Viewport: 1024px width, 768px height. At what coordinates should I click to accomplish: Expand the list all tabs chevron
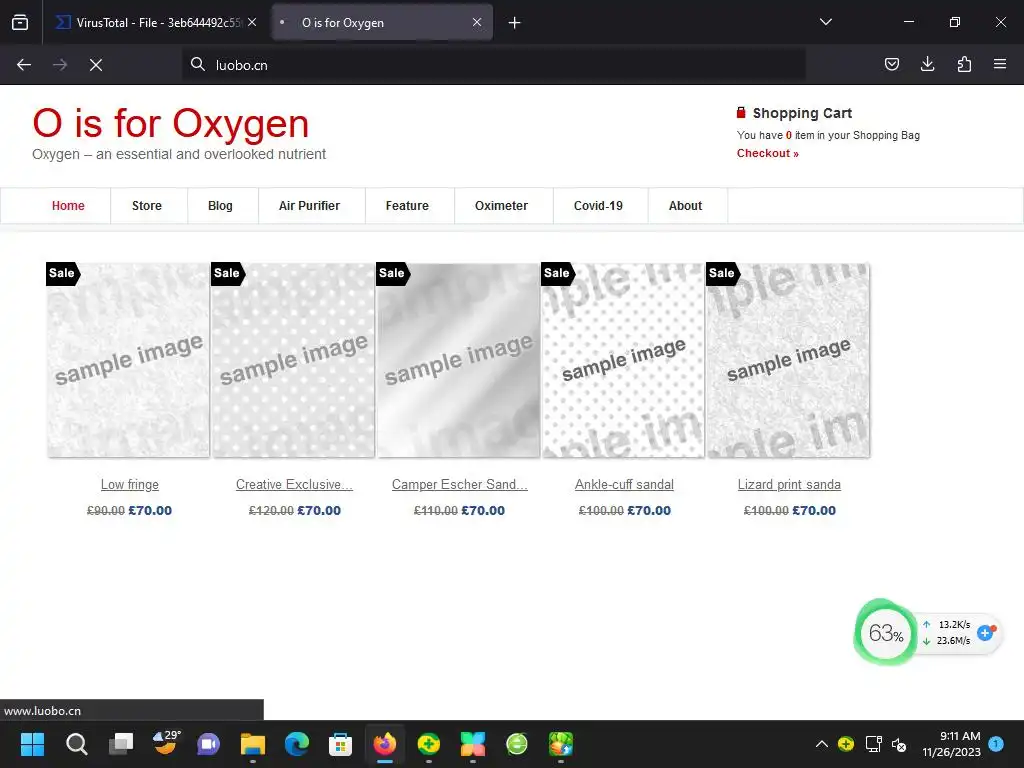tap(826, 22)
